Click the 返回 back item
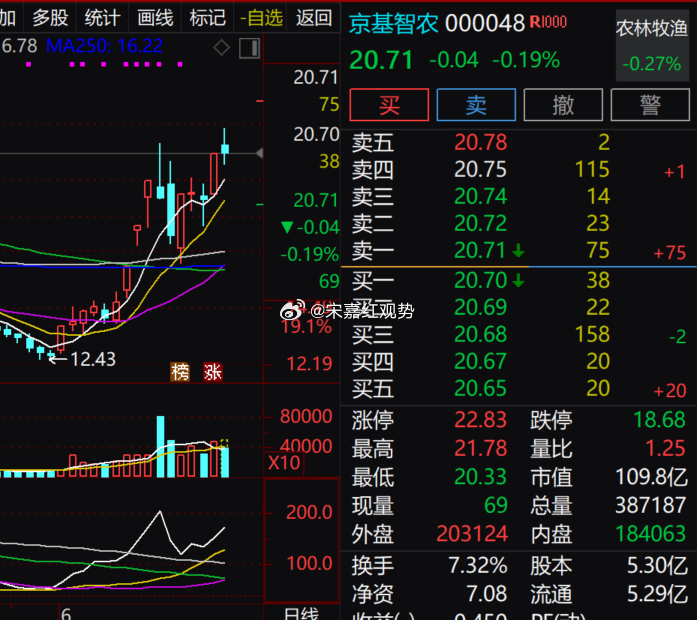 click(x=314, y=18)
